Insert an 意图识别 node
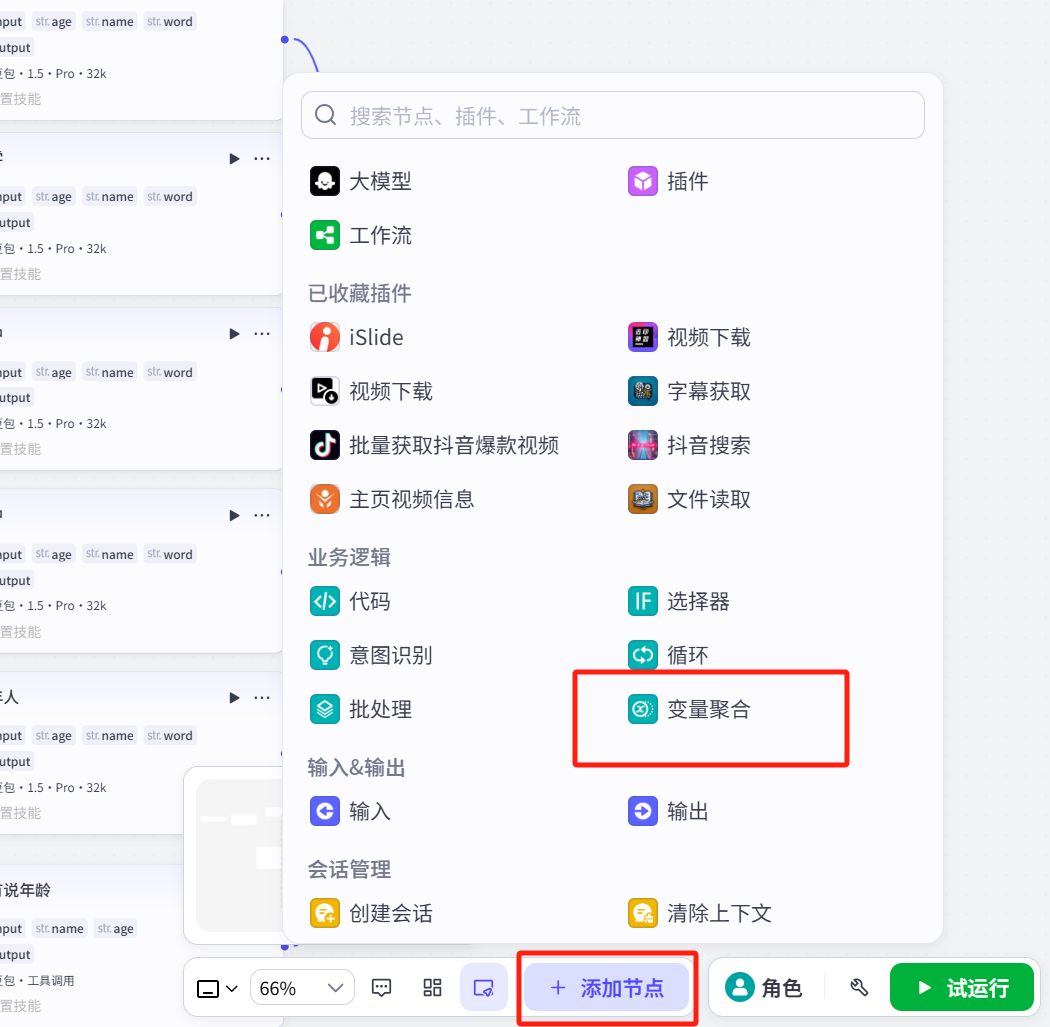 (371, 655)
